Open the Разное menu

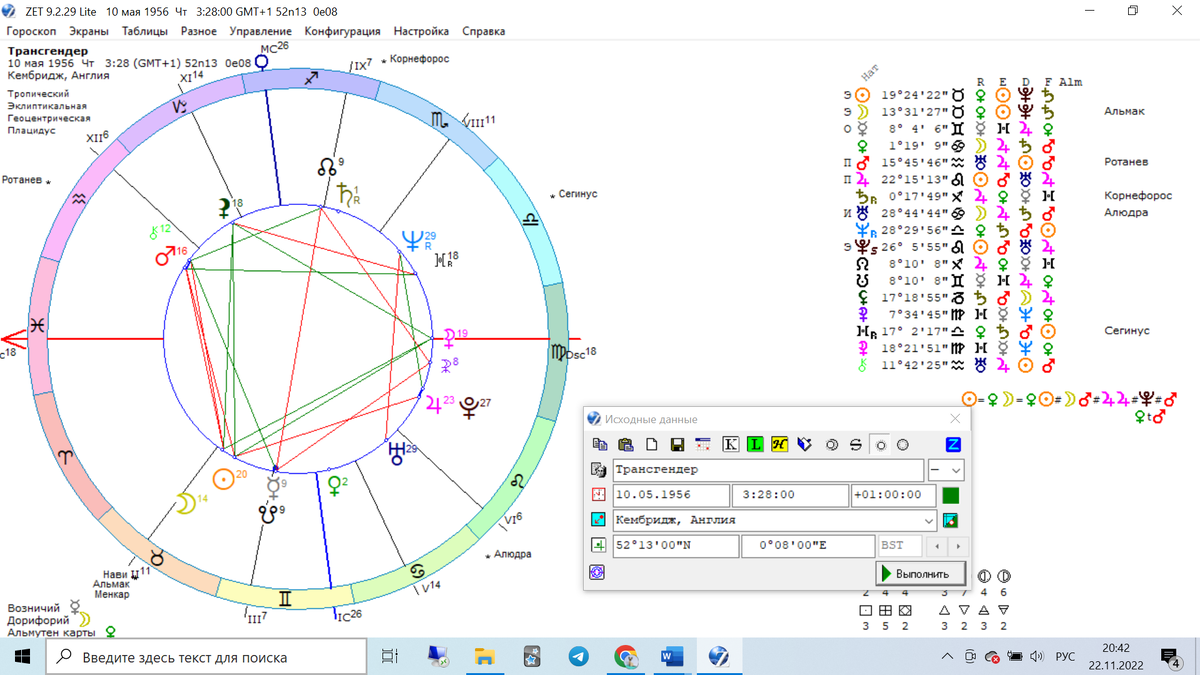pos(199,31)
